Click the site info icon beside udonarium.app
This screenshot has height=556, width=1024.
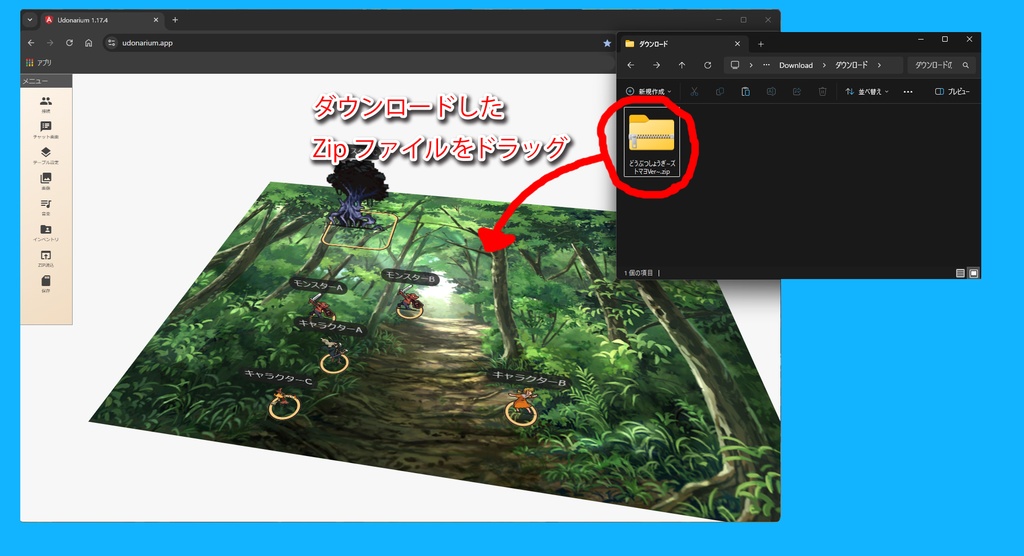[x=112, y=42]
